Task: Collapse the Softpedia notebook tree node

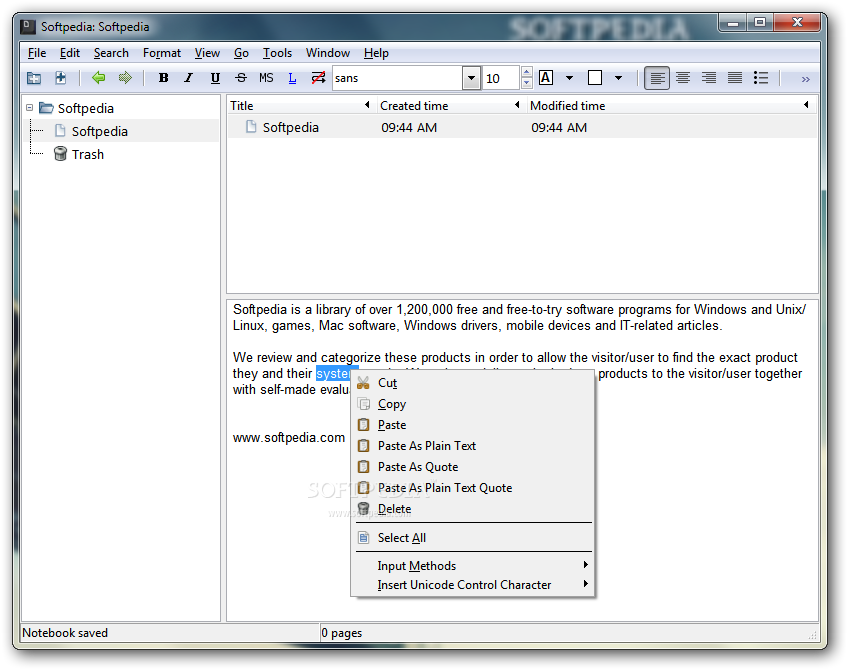Action: click(x=30, y=108)
